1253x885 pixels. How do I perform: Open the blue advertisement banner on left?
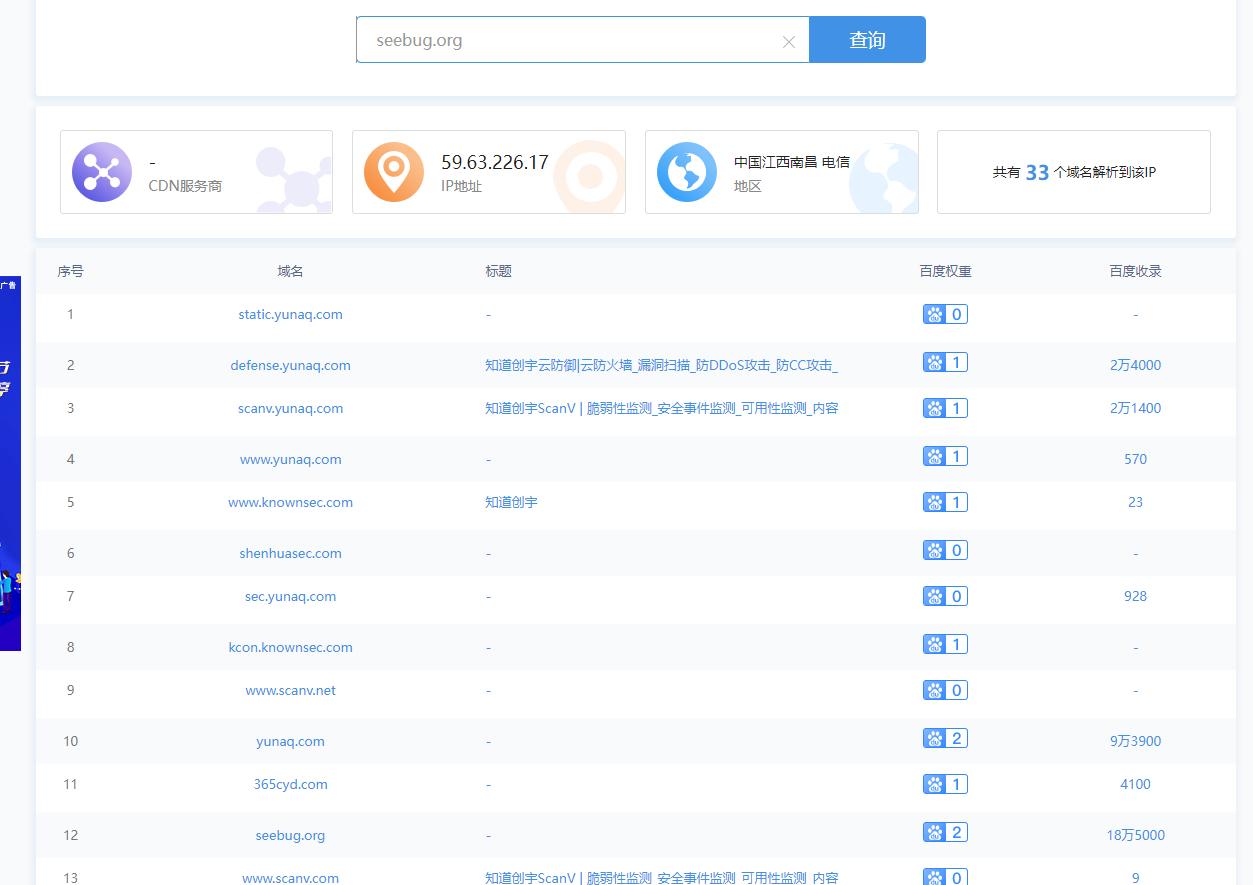coord(10,463)
